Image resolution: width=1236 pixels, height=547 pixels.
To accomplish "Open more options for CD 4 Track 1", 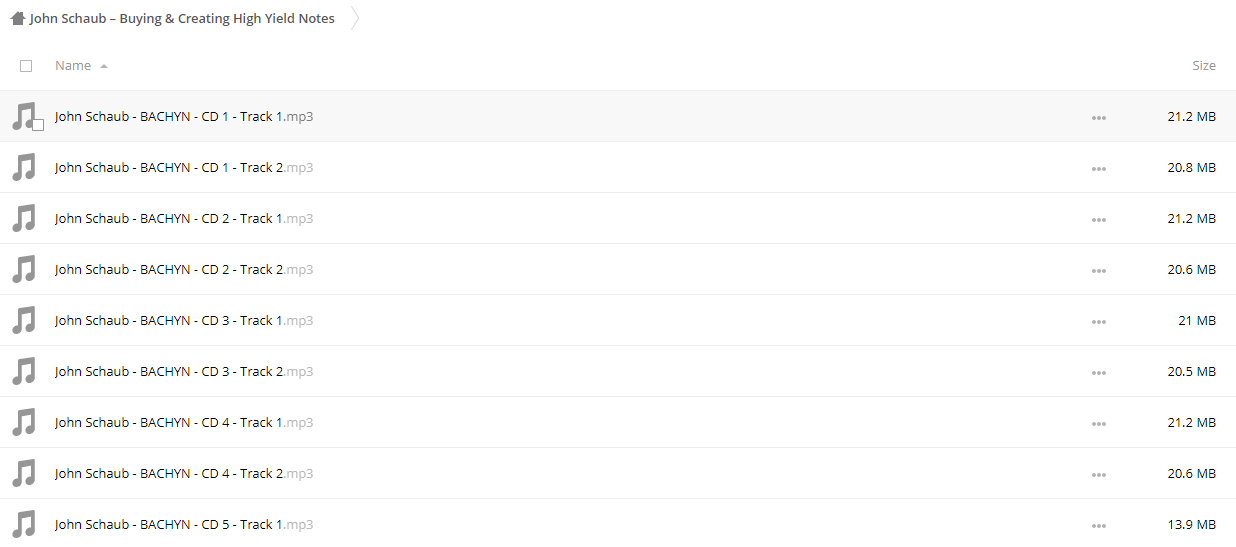I will pos(1099,423).
